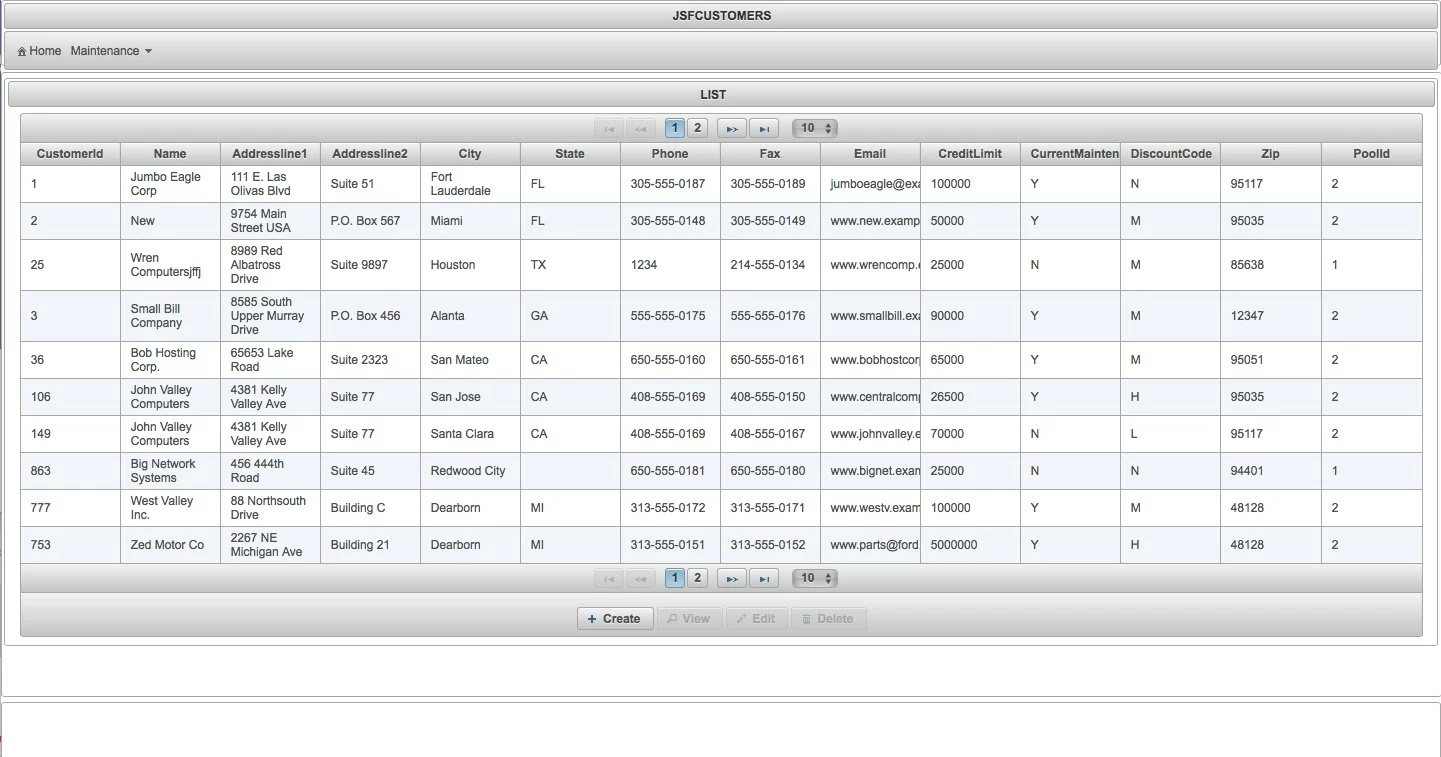Click the jumboeagle email cell

(870, 184)
